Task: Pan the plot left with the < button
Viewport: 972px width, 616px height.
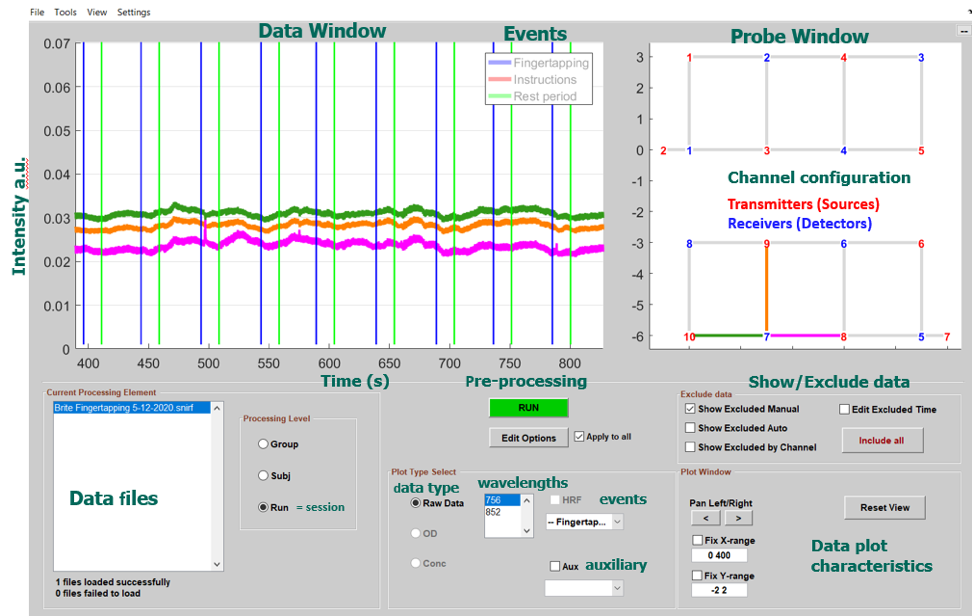Action: pos(706,518)
